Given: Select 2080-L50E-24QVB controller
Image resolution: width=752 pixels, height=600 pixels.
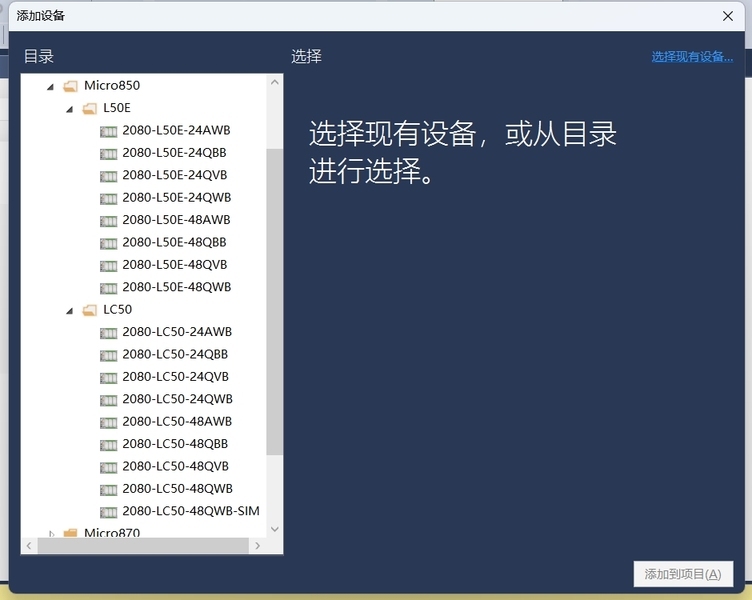Looking at the screenshot, I should pyautogui.click(x=175, y=175).
